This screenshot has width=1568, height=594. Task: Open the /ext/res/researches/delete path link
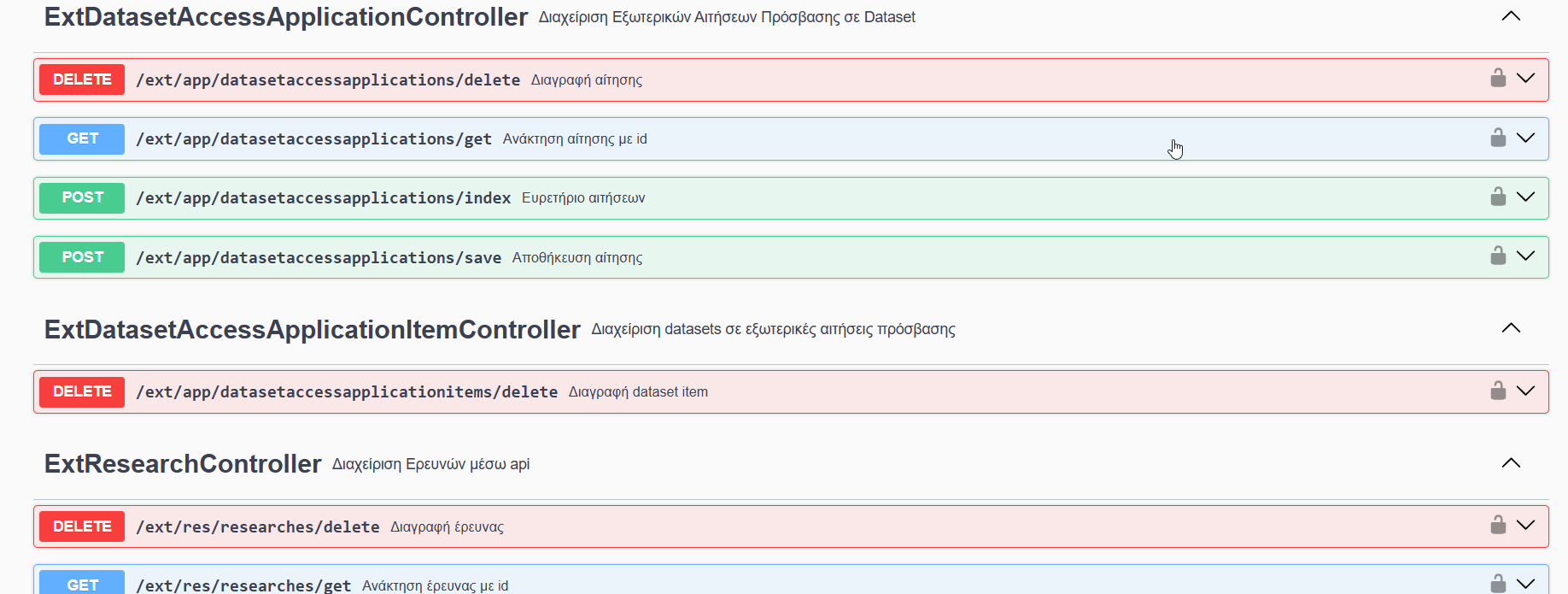(x=257, y=527)
